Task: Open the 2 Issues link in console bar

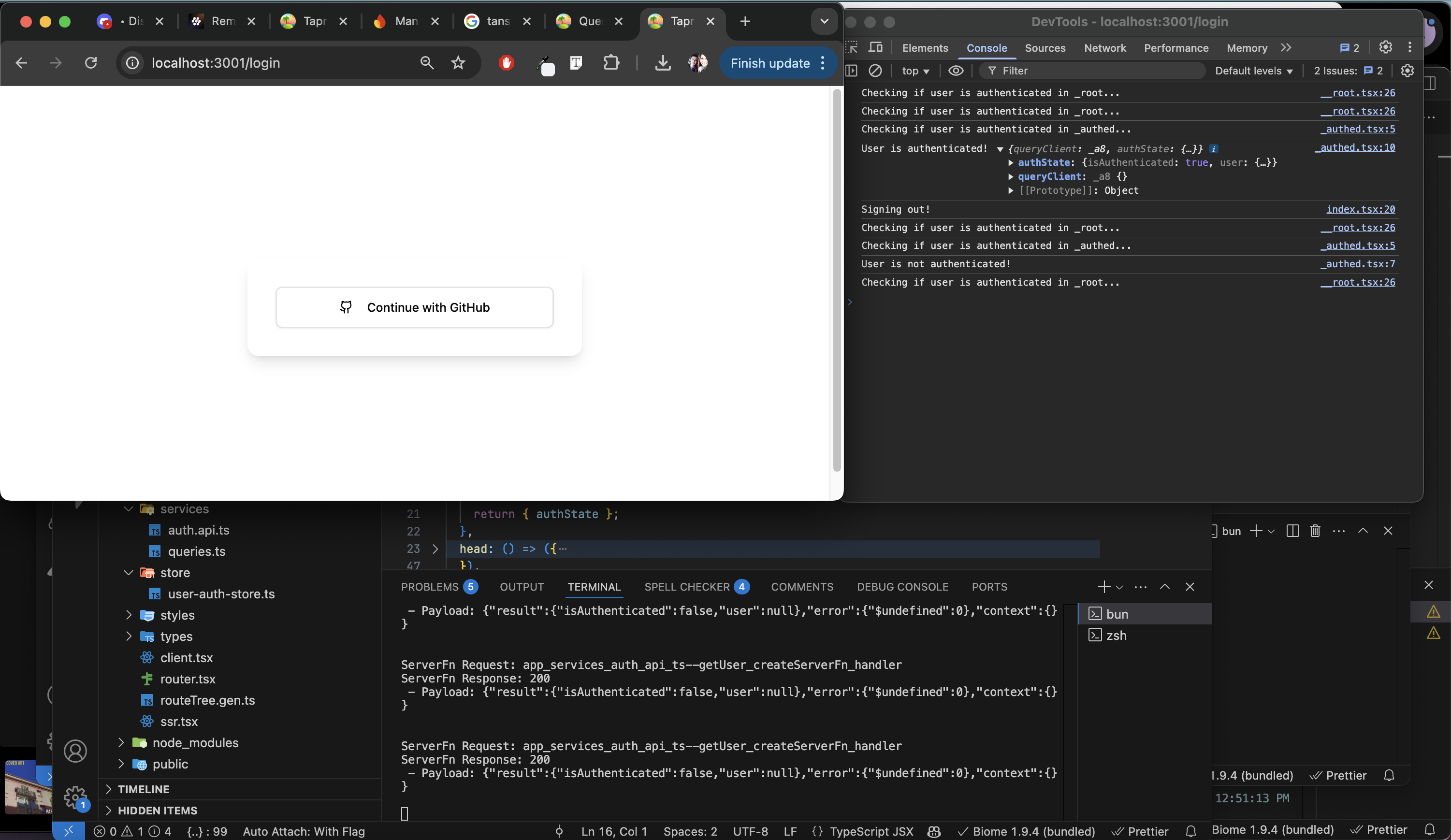Action: pyautogui.click(x=1348, y=71)
